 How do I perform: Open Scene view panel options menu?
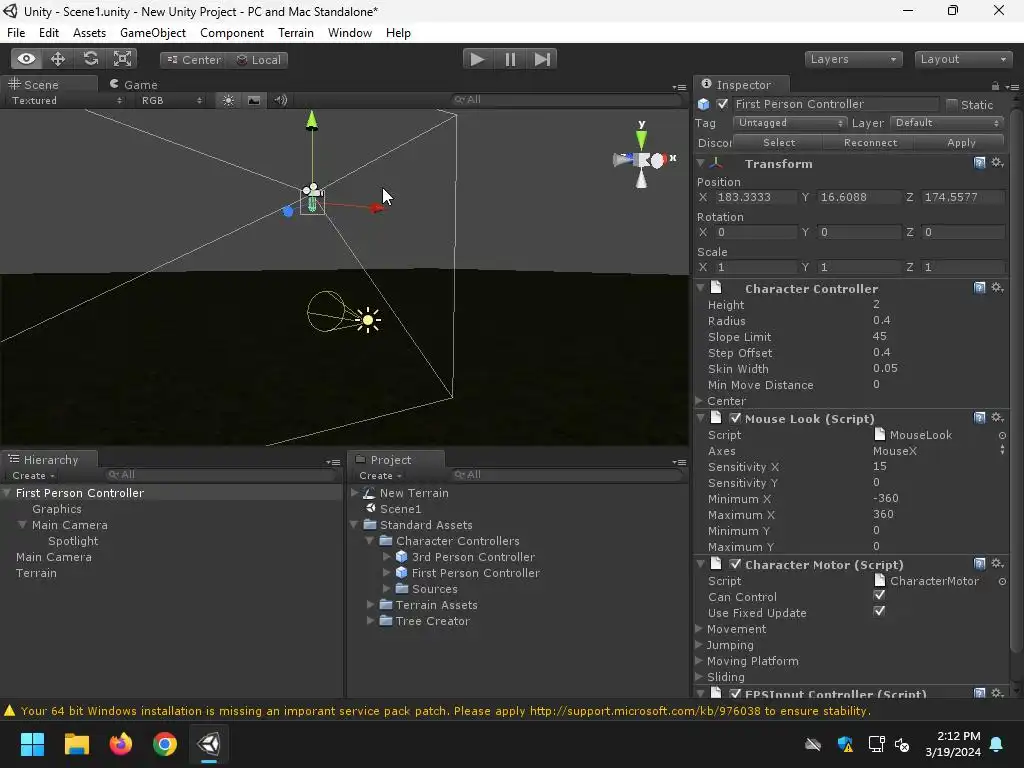(x=679, y=87)
